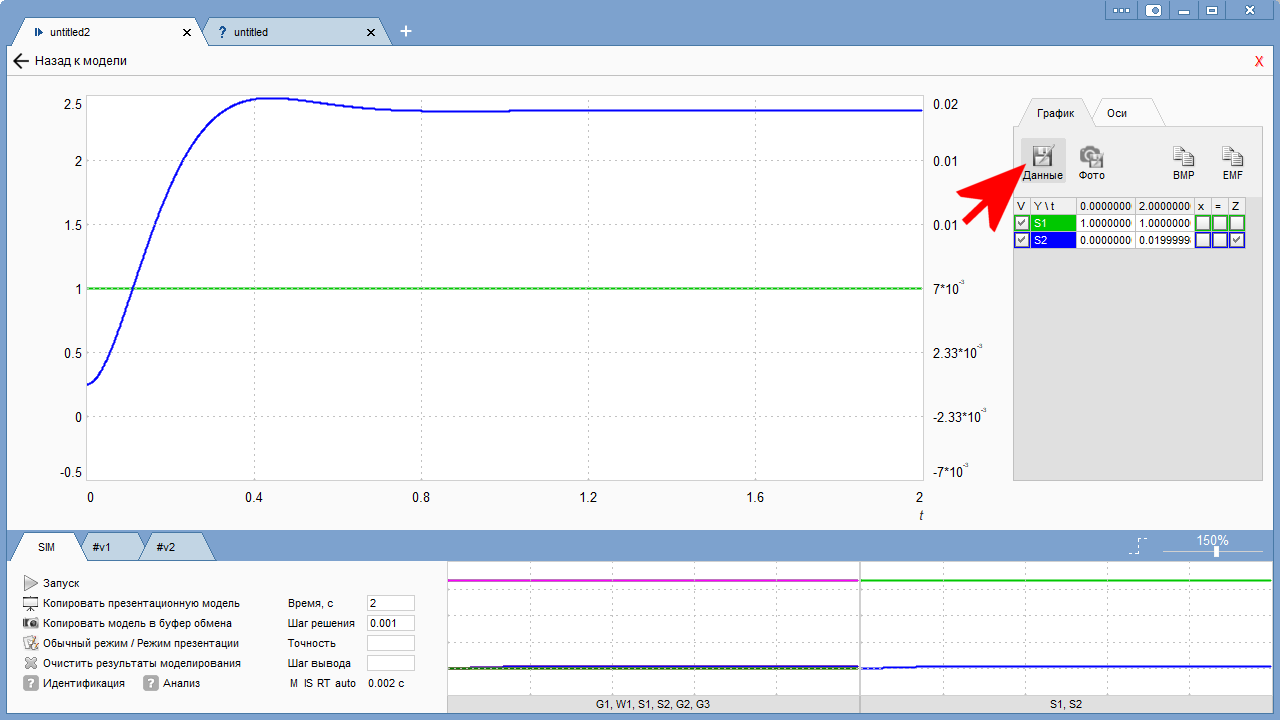Screen dimensions: 1280x720
Task: Click the Фото camera icon
Action: [x=1091, y=156]
